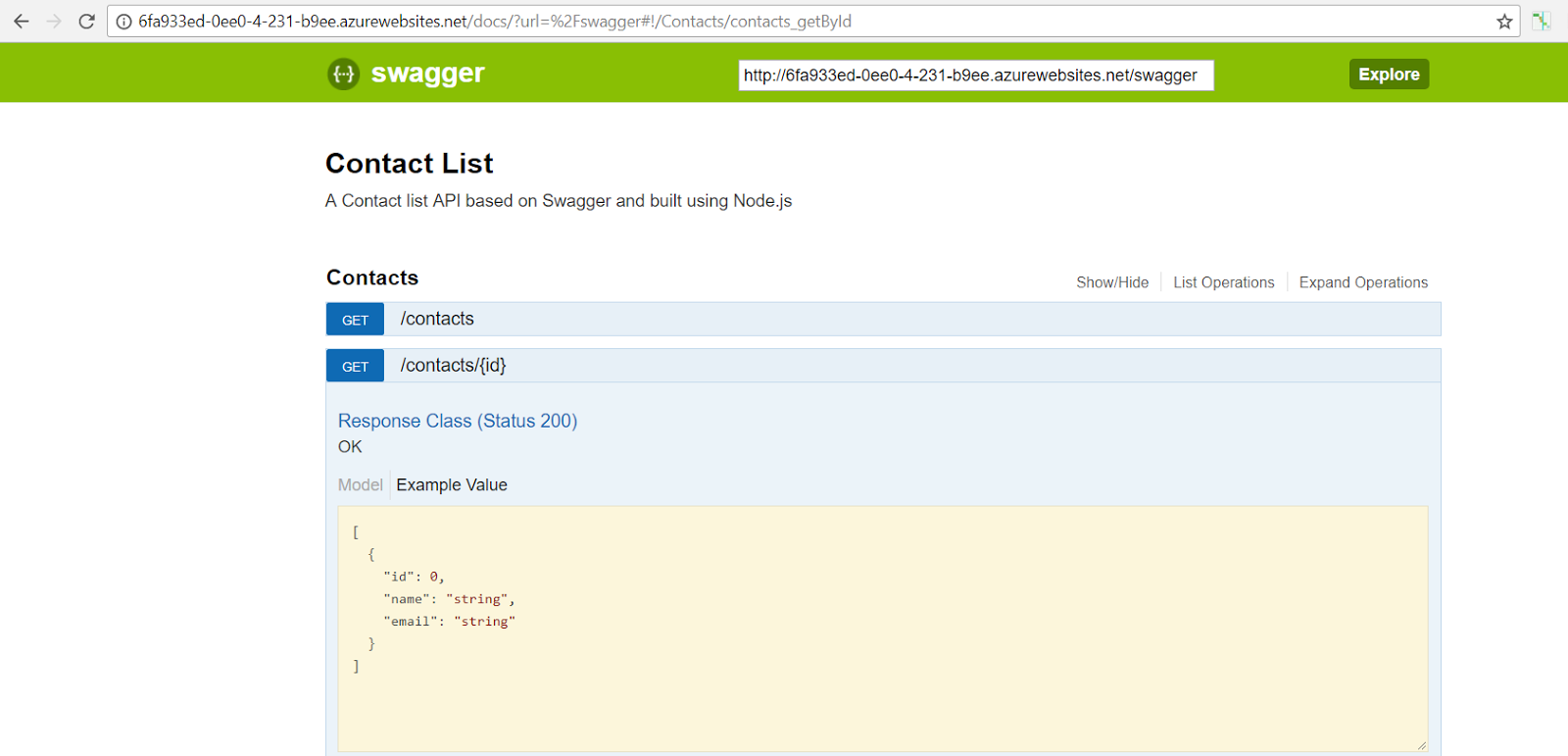This screenshot has height=756, width=1568.
Task: Click the example value JSON box
Action: click(882, 629)
